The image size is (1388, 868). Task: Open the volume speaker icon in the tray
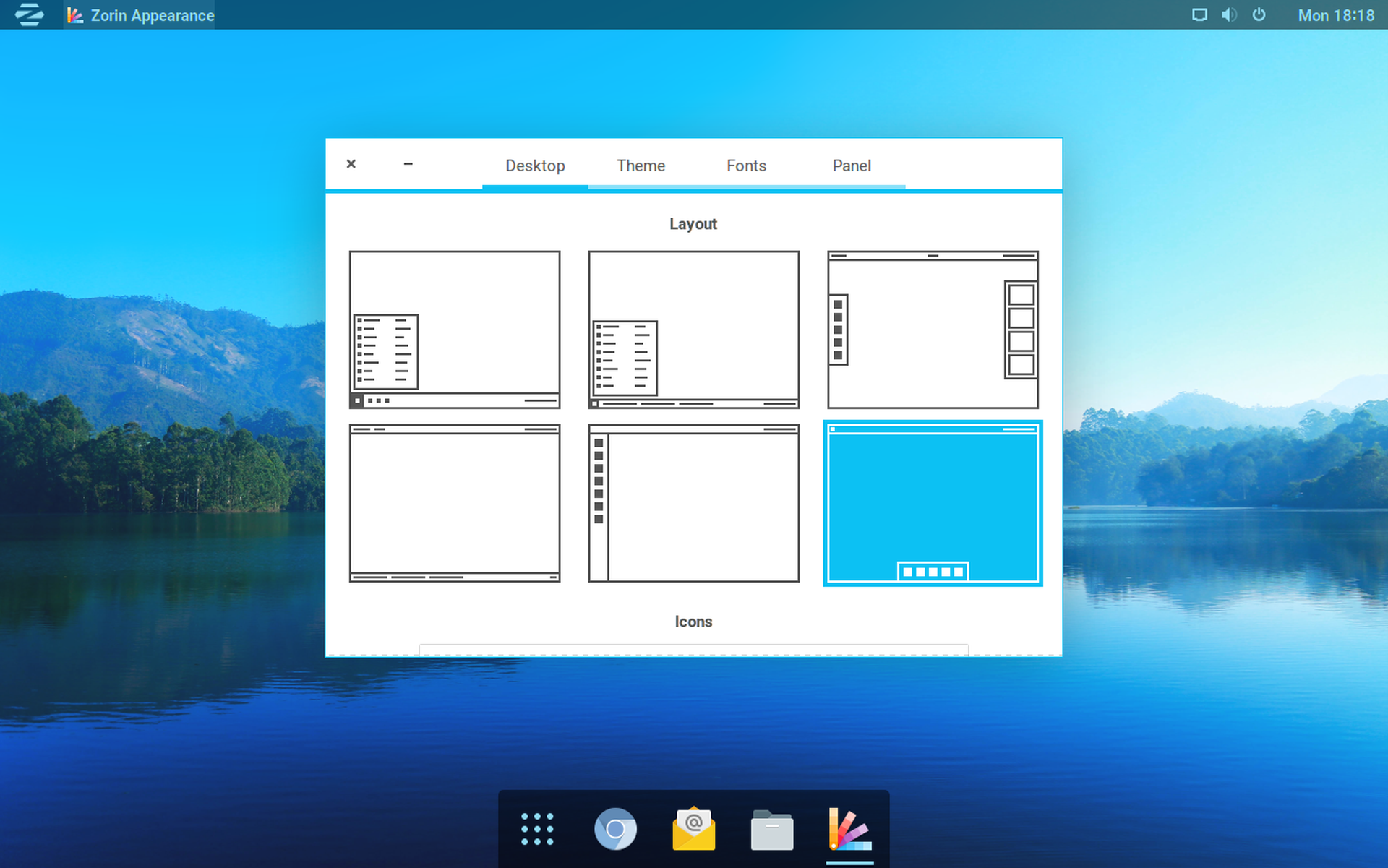tap(1229, 15)
